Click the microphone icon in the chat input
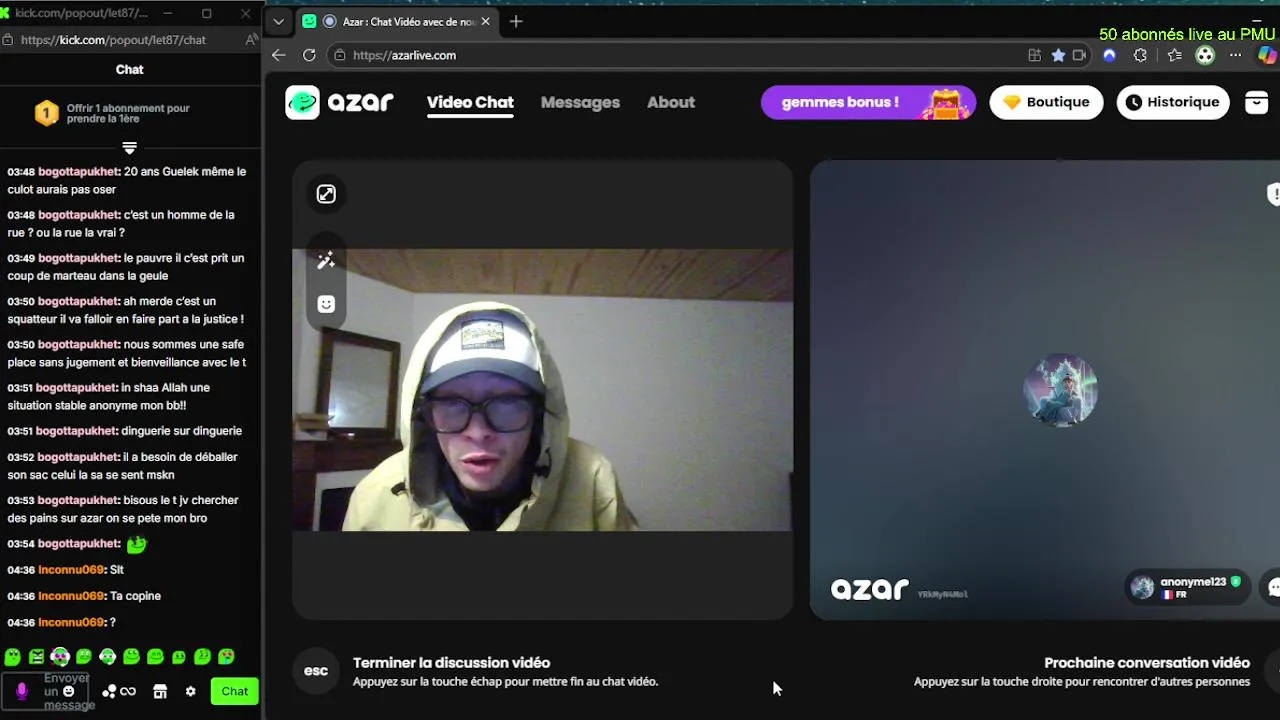Image resolution: width=1280 pixels, height=720 pixels. (x=21, y=691)
